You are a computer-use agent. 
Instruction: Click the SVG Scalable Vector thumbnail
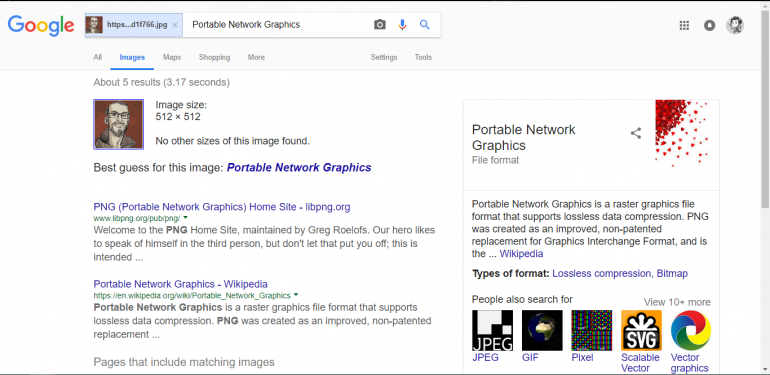tap(641, 330)
